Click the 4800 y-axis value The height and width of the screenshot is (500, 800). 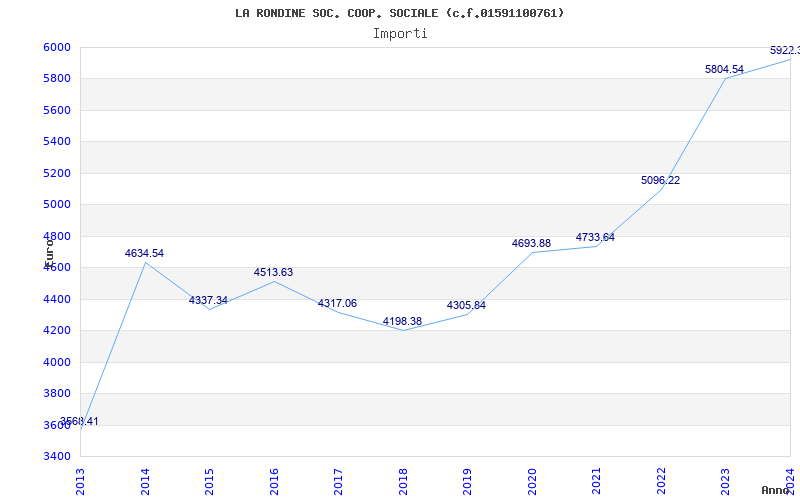(57, 236)
